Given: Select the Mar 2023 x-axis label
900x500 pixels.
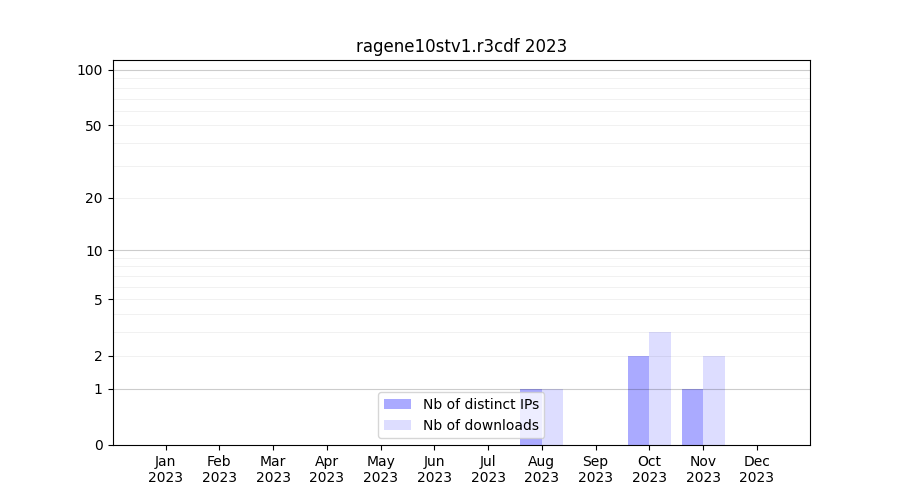Looking at the screenshot, I should [x=273, y=469].
